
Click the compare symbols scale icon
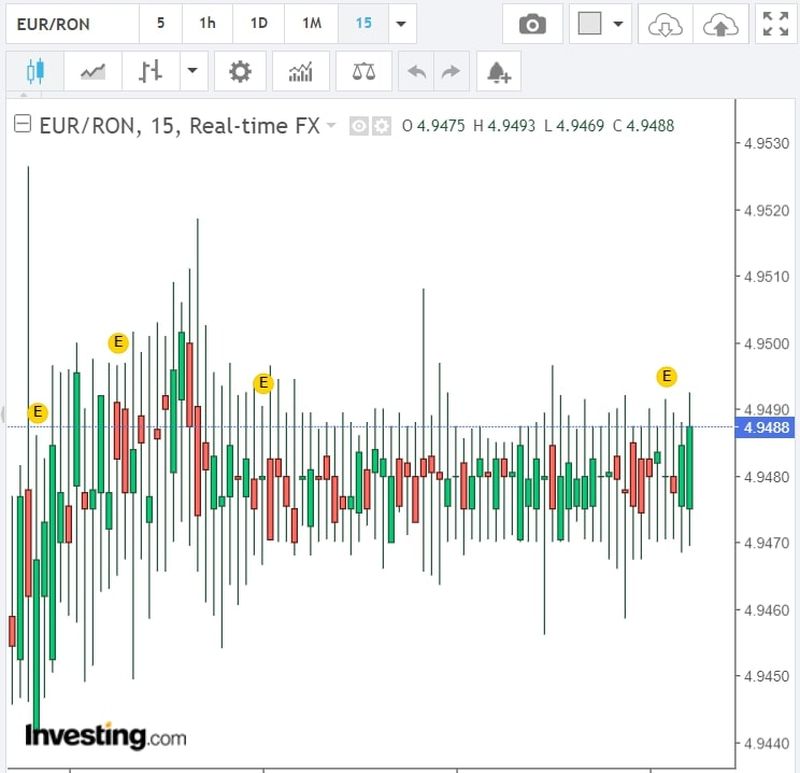(x=357, y=72)
